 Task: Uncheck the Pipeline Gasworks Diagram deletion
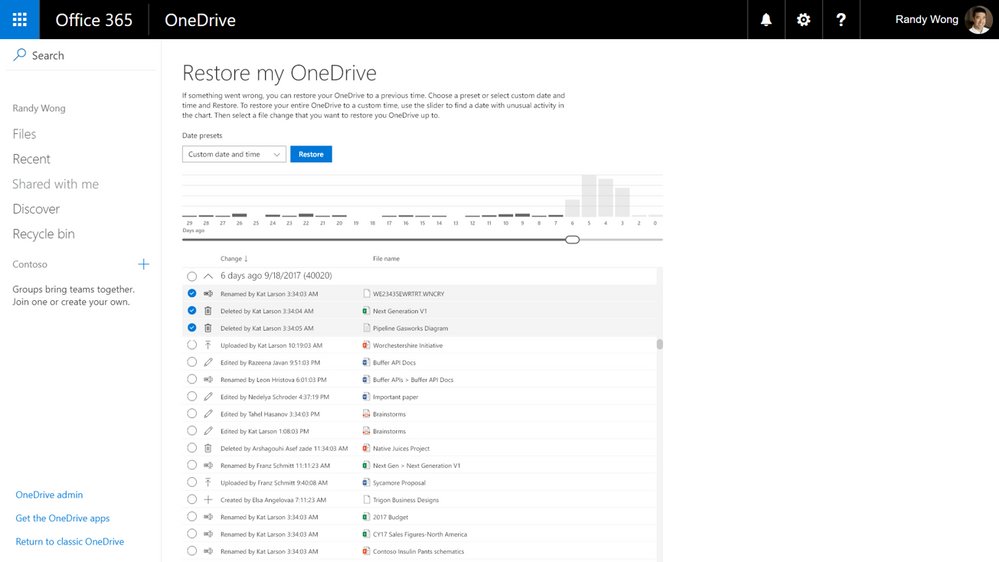[x=192, y=328]
